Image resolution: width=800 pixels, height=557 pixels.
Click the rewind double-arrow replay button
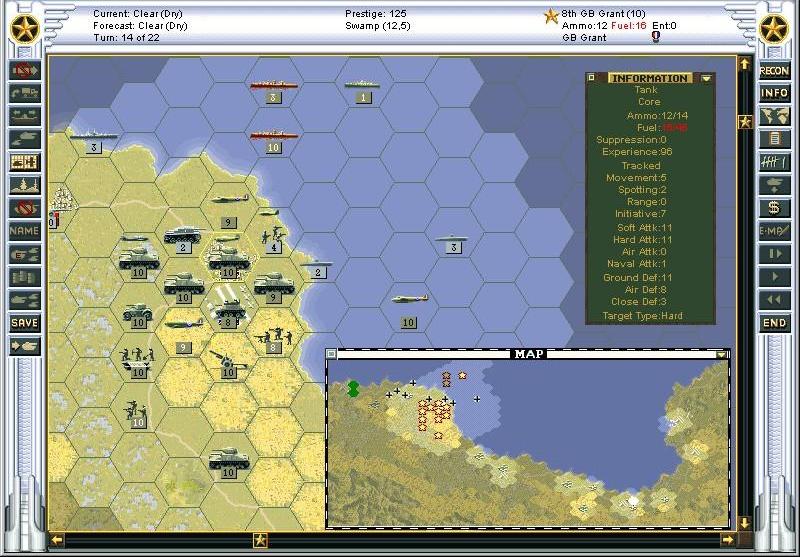pyautogui.click(x=774, y=300)
